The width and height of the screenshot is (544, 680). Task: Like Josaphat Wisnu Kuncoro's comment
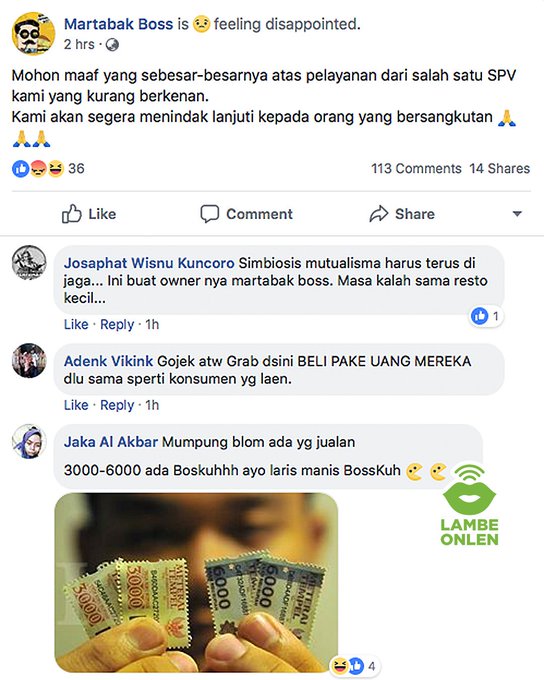76,324
